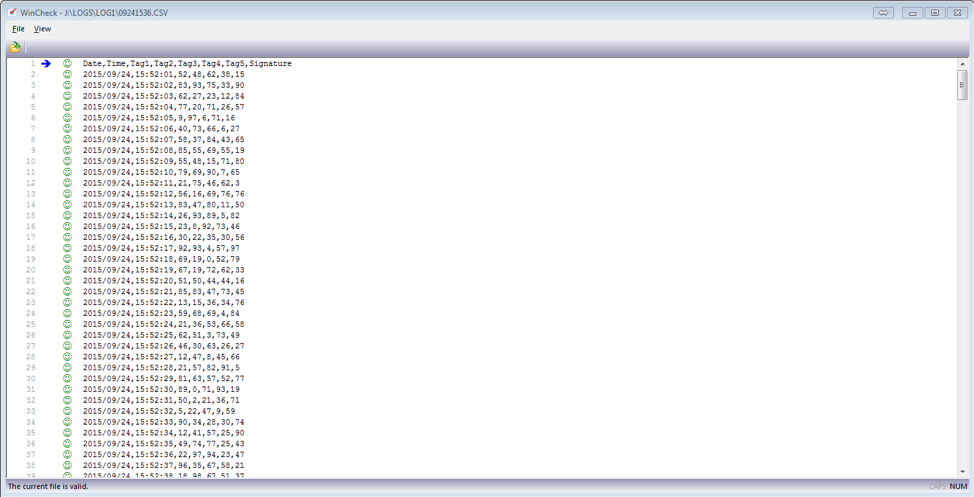The height and width of the screenshot is (497, 974).
Task: Click line number 7 in the gutter
Action: point(33,129)
